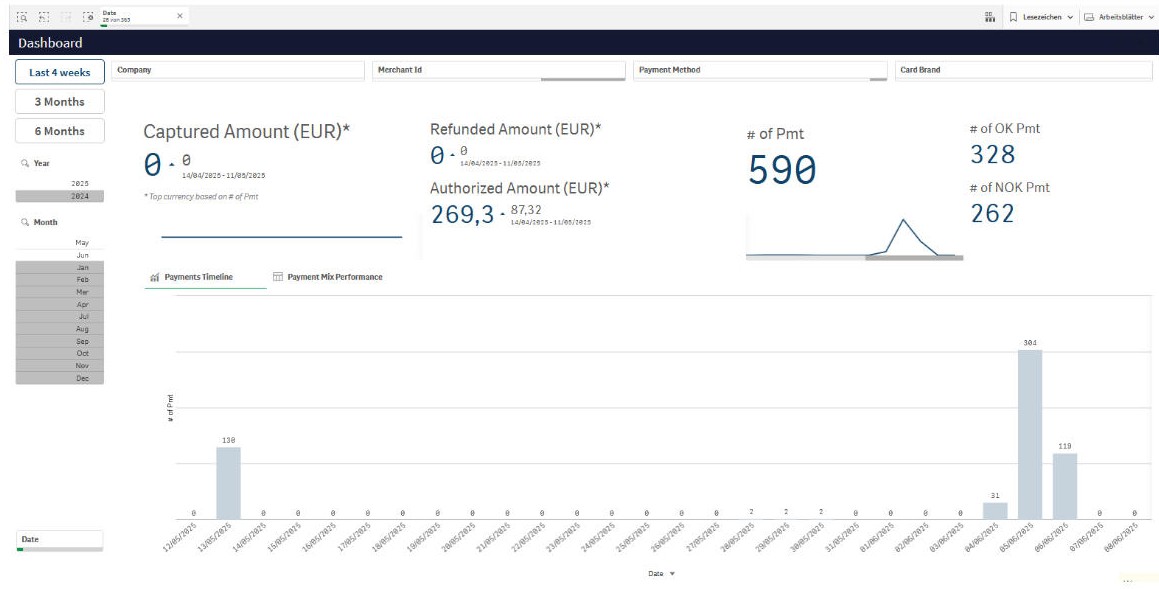Screen dimensions: 1159x589
Task: Open the smart search selection tool
Action: pos(22,17)
